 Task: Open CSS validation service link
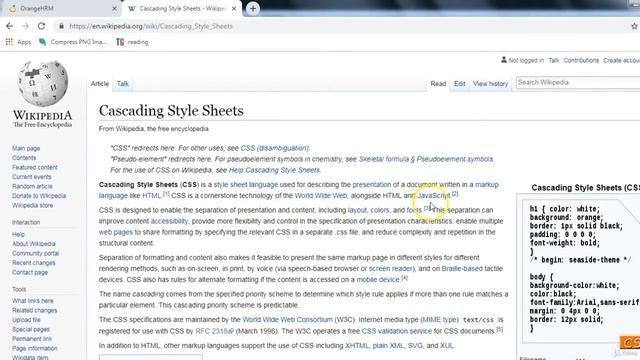396,331
